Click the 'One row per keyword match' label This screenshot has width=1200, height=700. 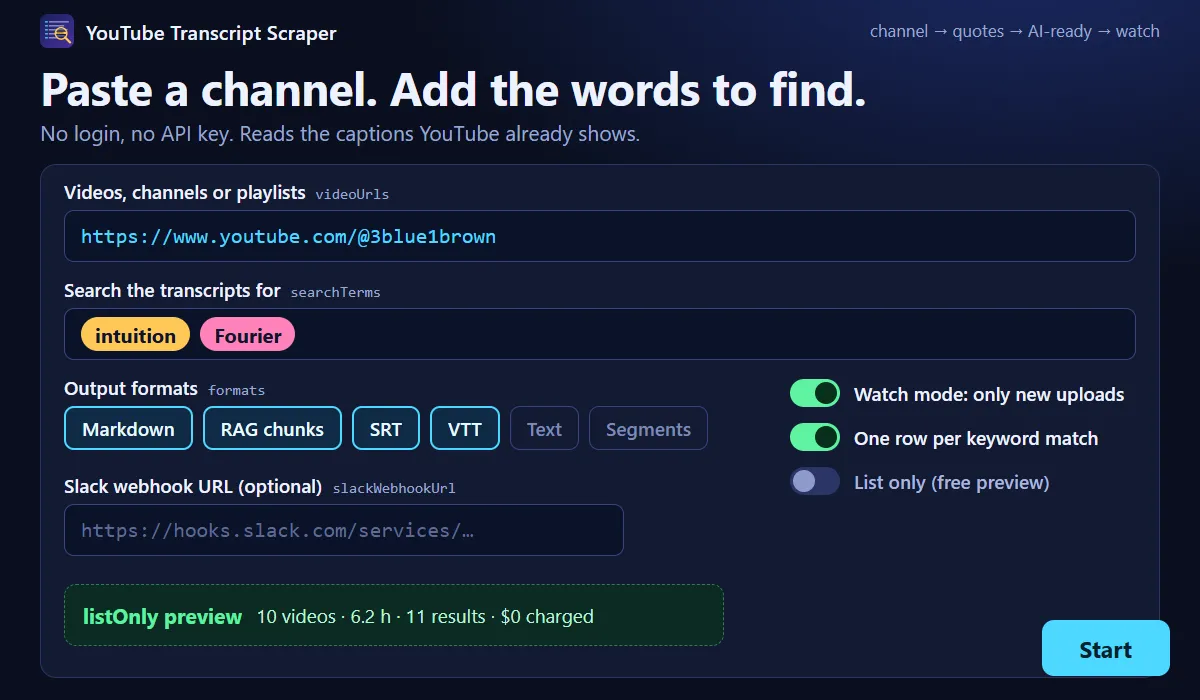[x=976, y=438]
